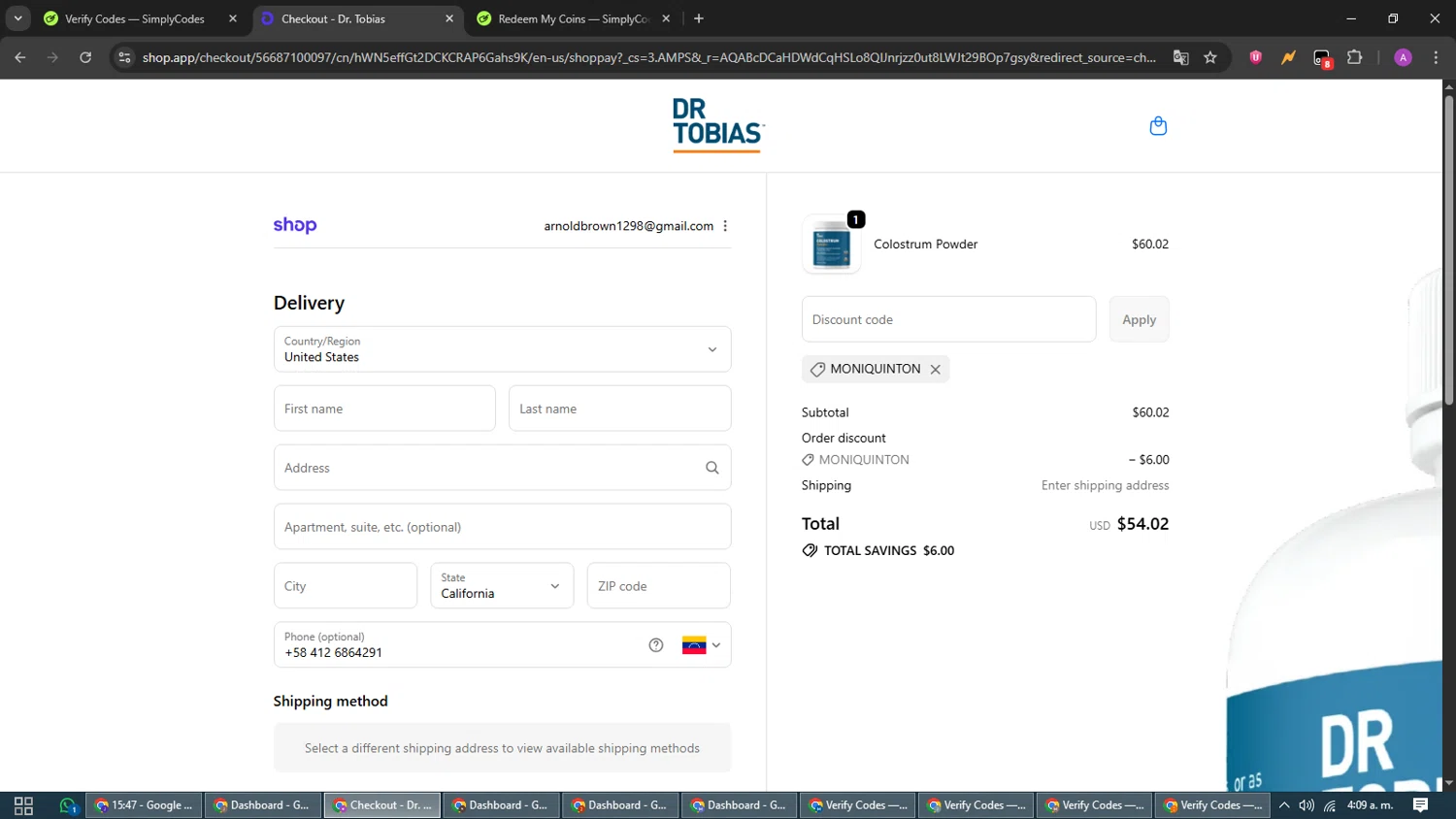1456x819 pixels.
Task: Open the shopping bag cart icon
Action: point(1158,126)
